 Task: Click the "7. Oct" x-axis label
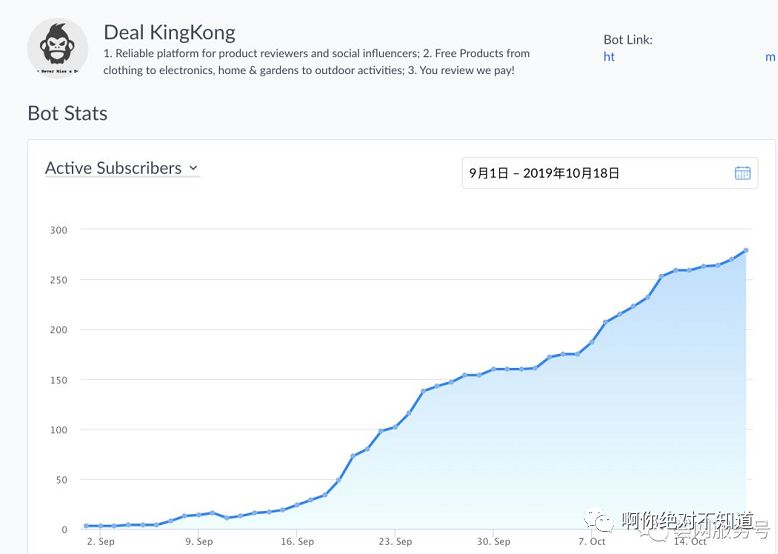(591, 542)
